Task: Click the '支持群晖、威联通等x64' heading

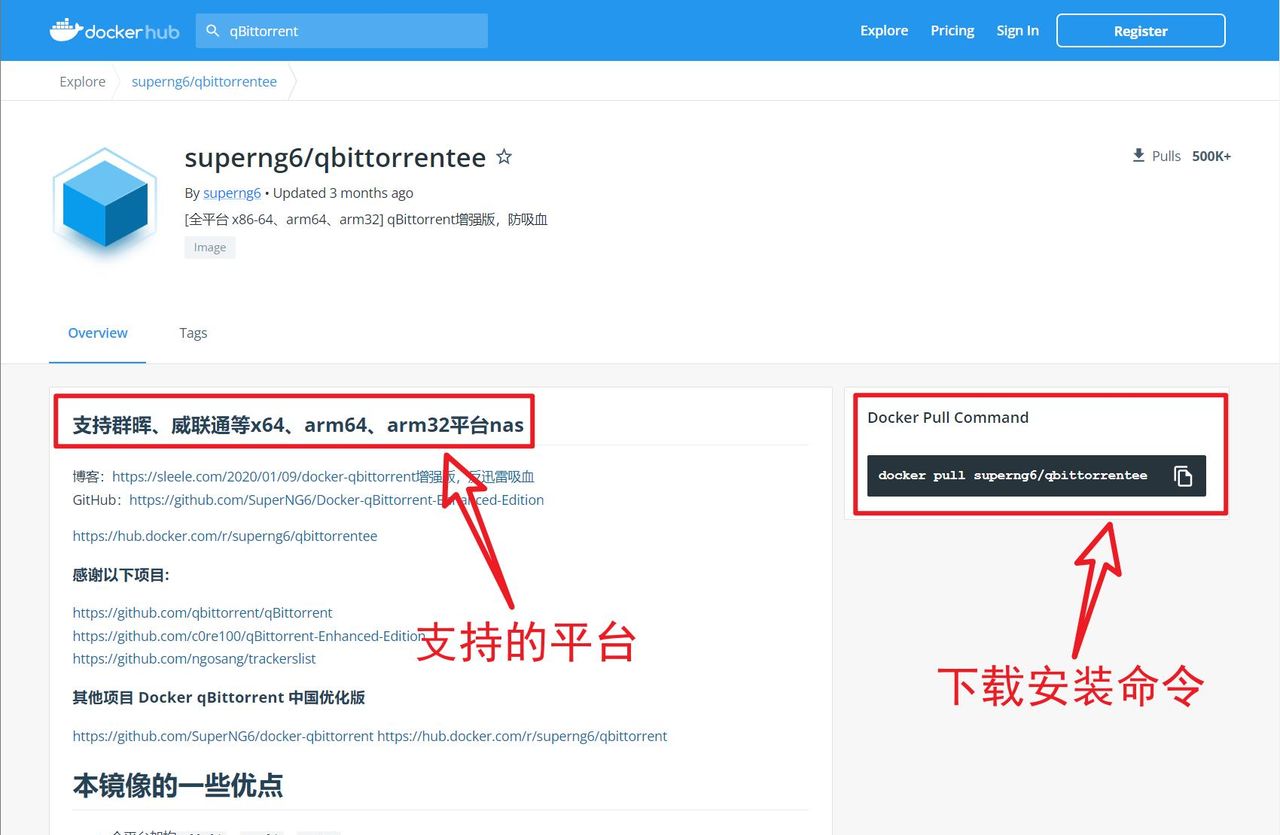Action: click(298, 425)
